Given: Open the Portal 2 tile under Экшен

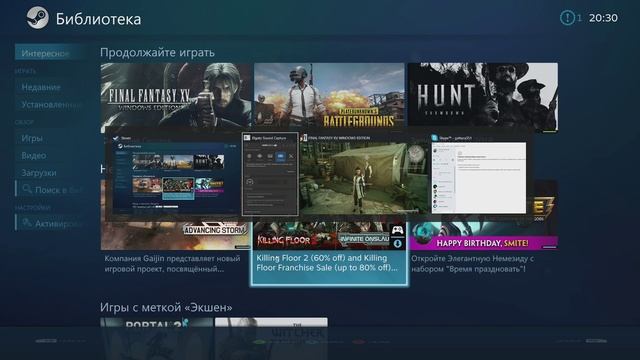Looking at the screenshot, I should 157,339.
